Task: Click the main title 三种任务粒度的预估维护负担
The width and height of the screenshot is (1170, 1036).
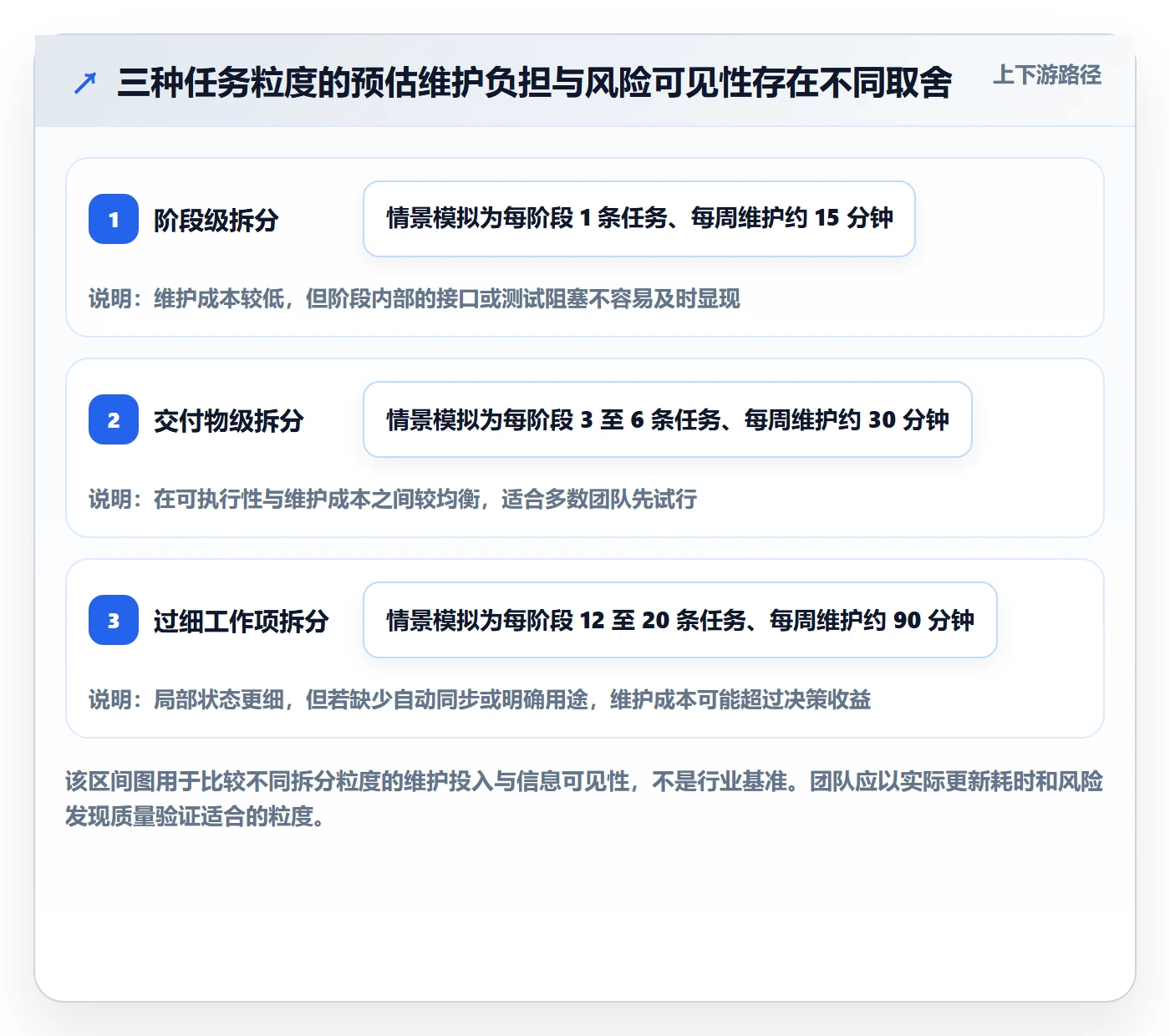Action: [x=535, y=83]
